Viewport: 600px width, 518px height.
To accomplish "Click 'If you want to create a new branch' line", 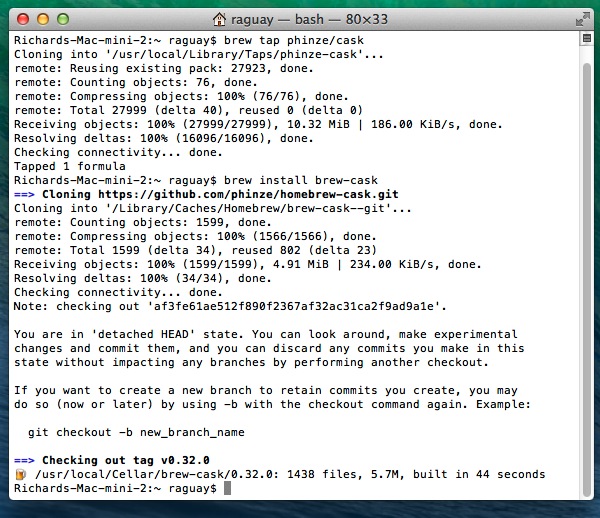I will point(266,391).
